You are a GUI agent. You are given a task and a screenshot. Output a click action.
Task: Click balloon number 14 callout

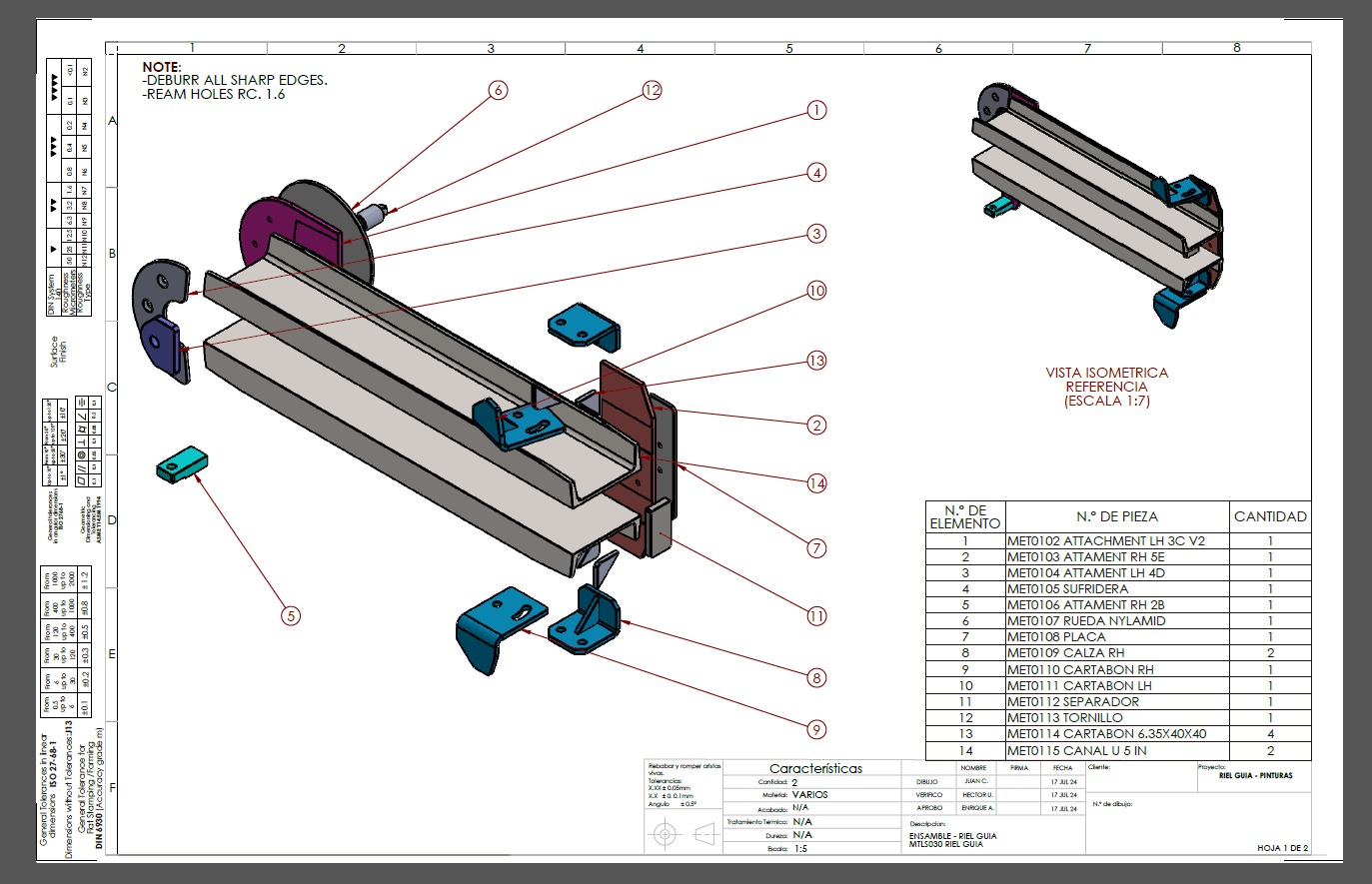click(816, 483)
